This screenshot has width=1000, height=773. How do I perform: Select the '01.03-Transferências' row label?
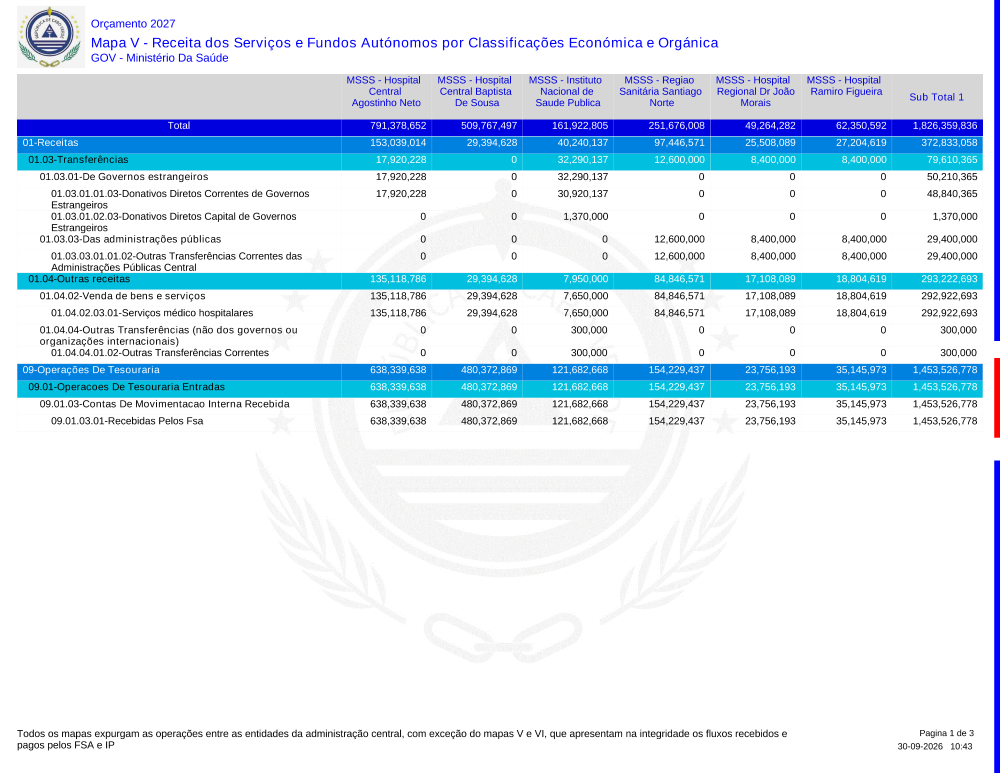coord(78,159)
